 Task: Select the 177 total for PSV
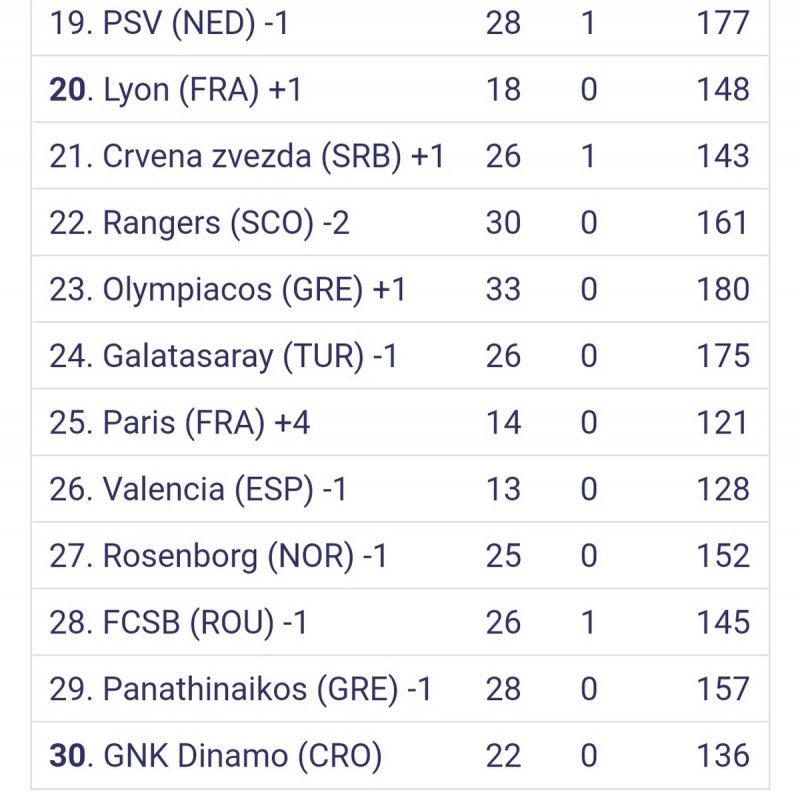tap(723, 23)
